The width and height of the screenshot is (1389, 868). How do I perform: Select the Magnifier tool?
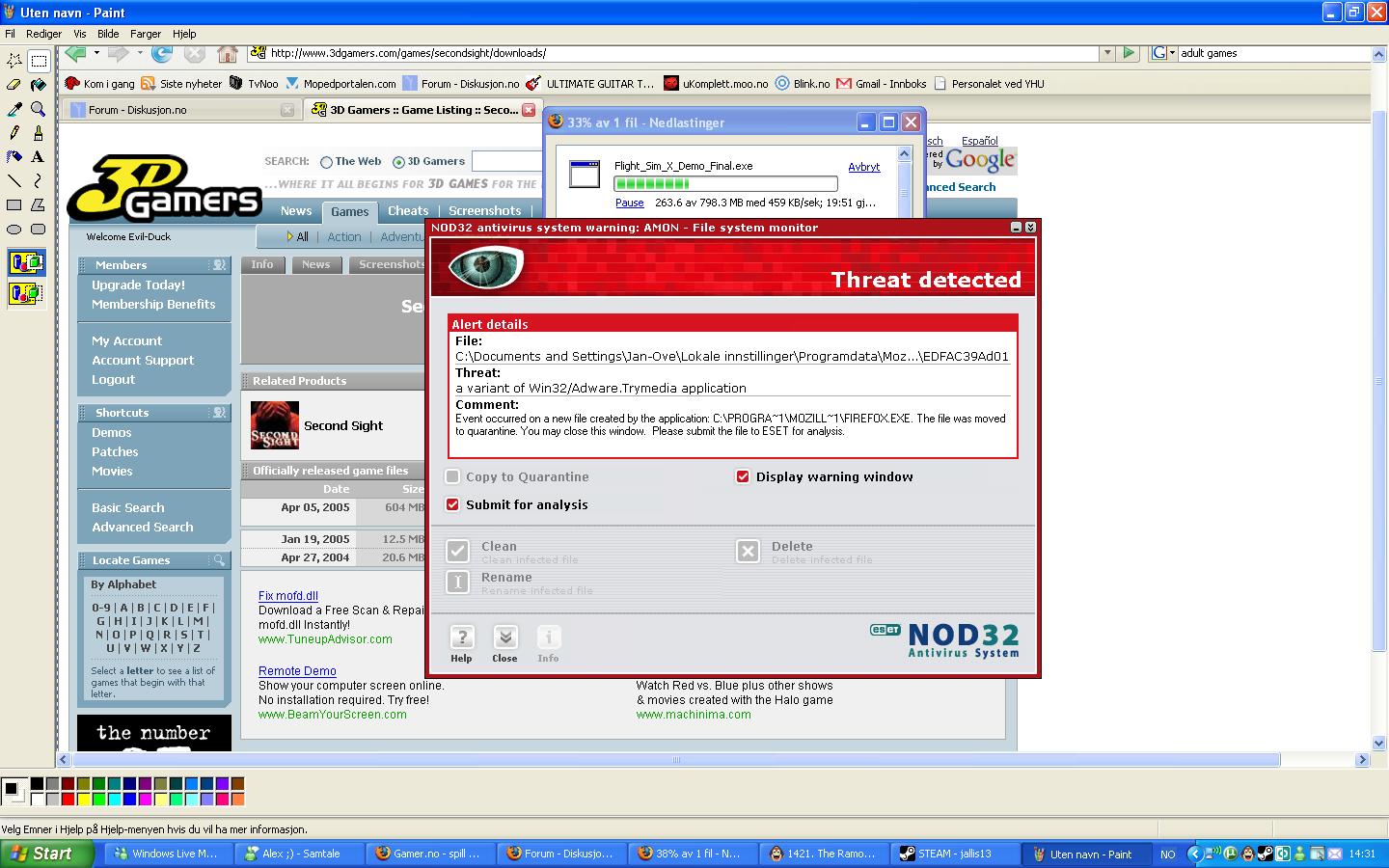39,109
